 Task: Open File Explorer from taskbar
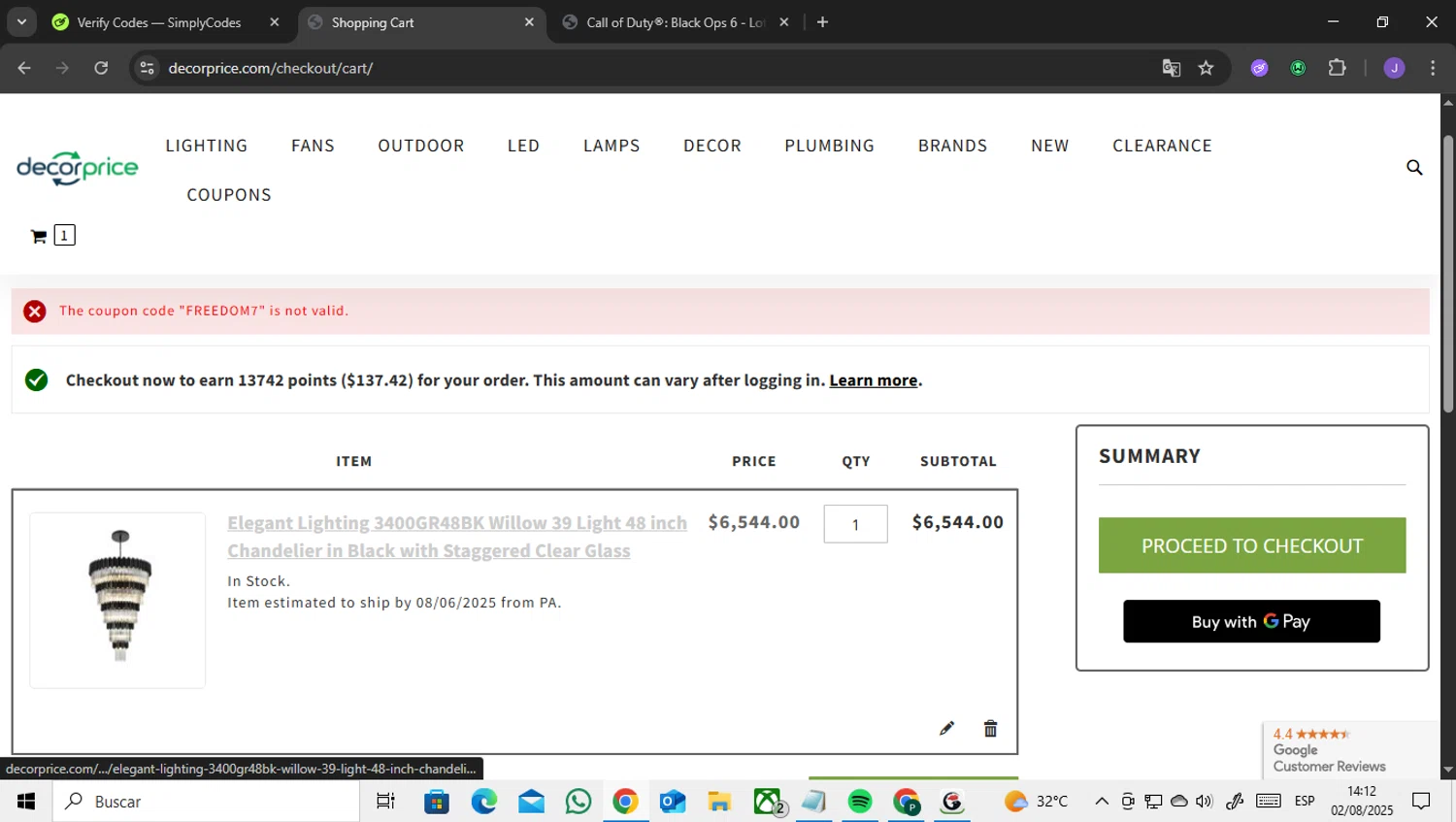(719, 802)
